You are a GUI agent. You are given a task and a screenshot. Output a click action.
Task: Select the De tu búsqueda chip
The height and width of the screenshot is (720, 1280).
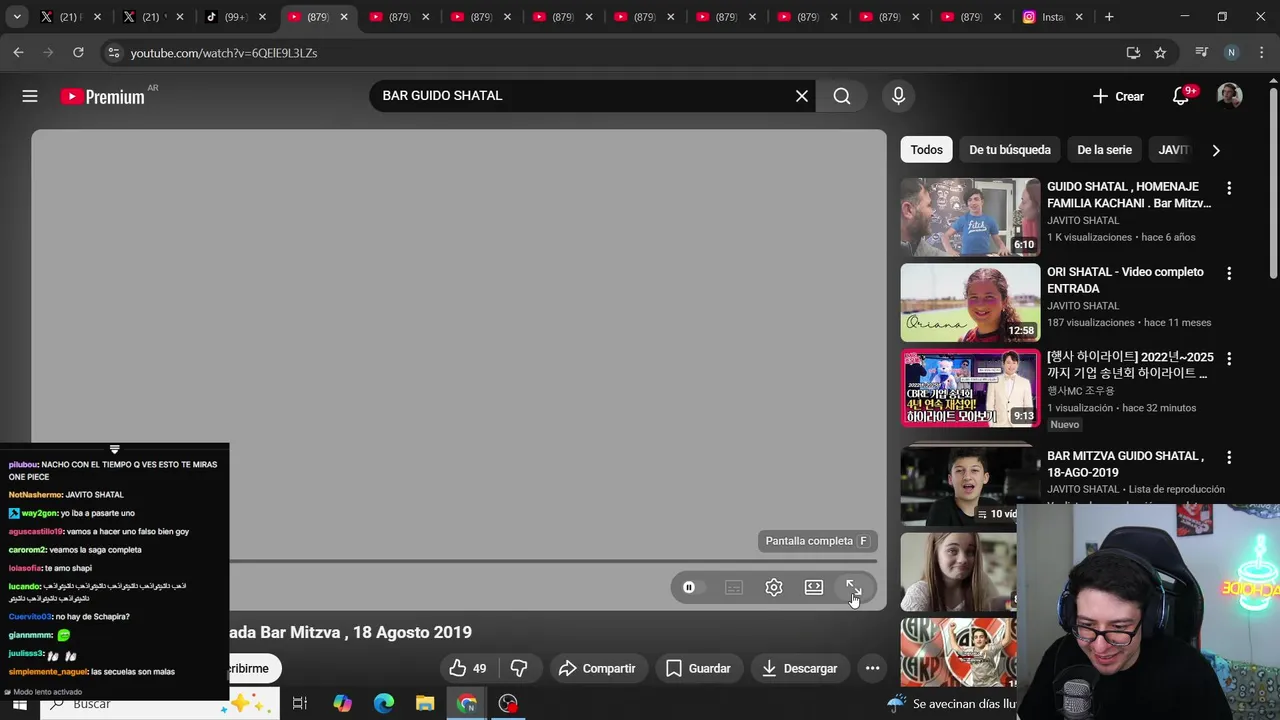pyautogui.click(x=1010, y=150)
